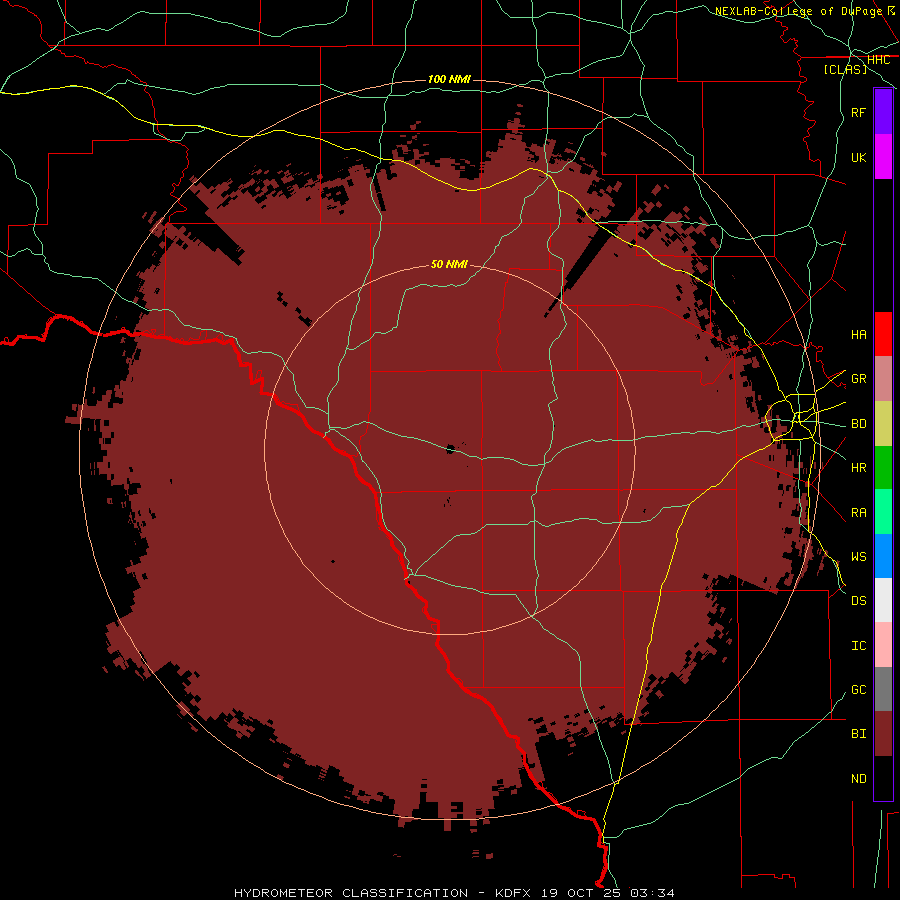
Task: Click the 'WS' legend label
Action: click(x=858, y=557)
